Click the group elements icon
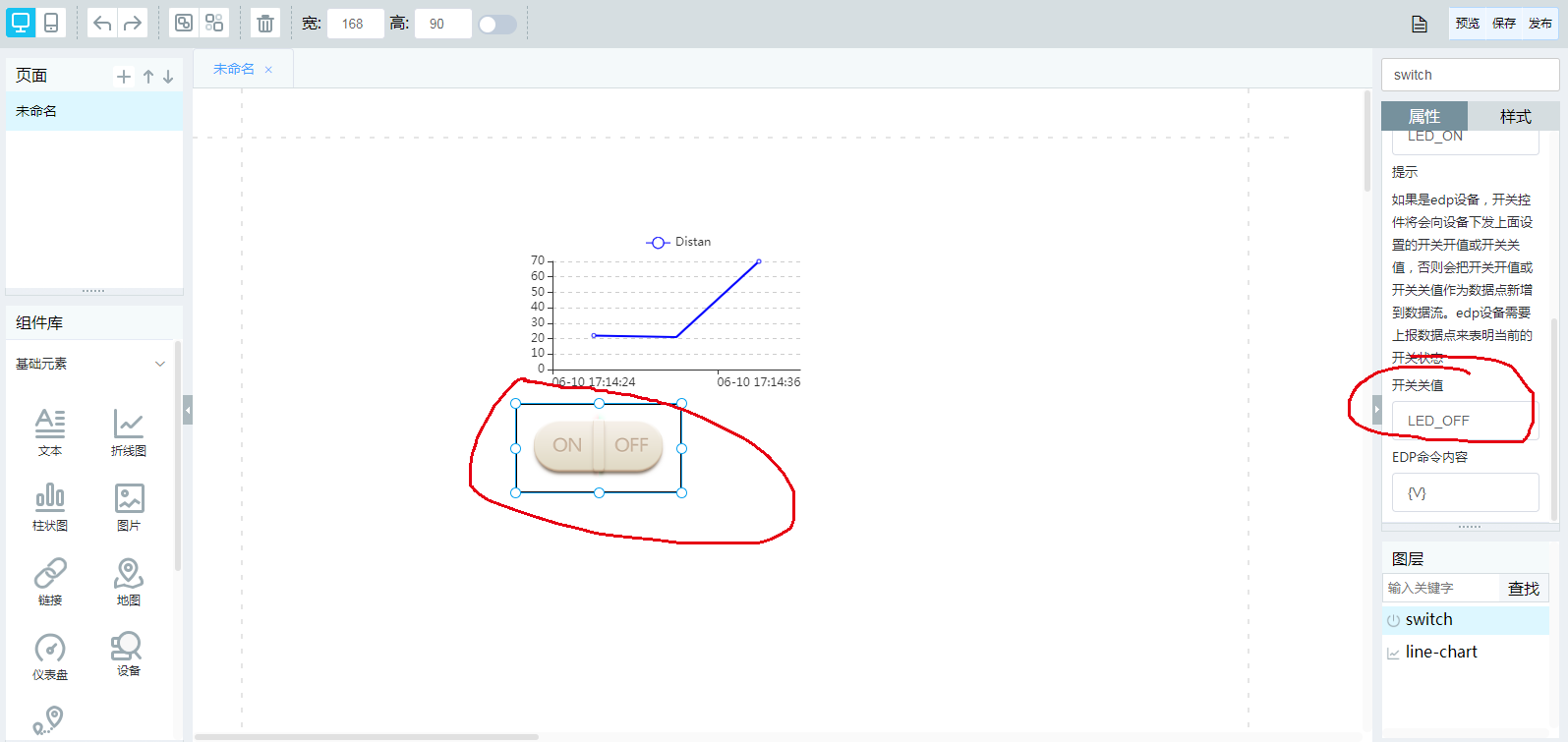This screenshot has width=1568, height=742. (184, 23)
